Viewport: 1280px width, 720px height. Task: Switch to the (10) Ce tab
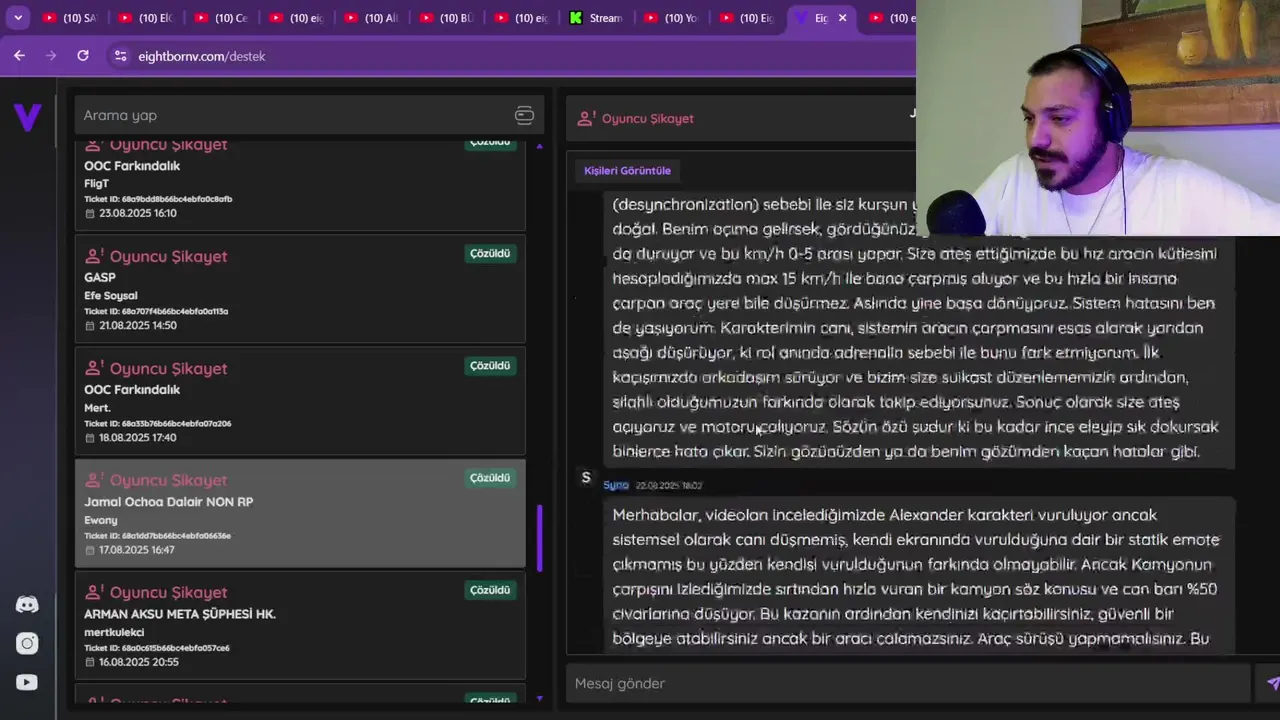[x=221, y=18]
